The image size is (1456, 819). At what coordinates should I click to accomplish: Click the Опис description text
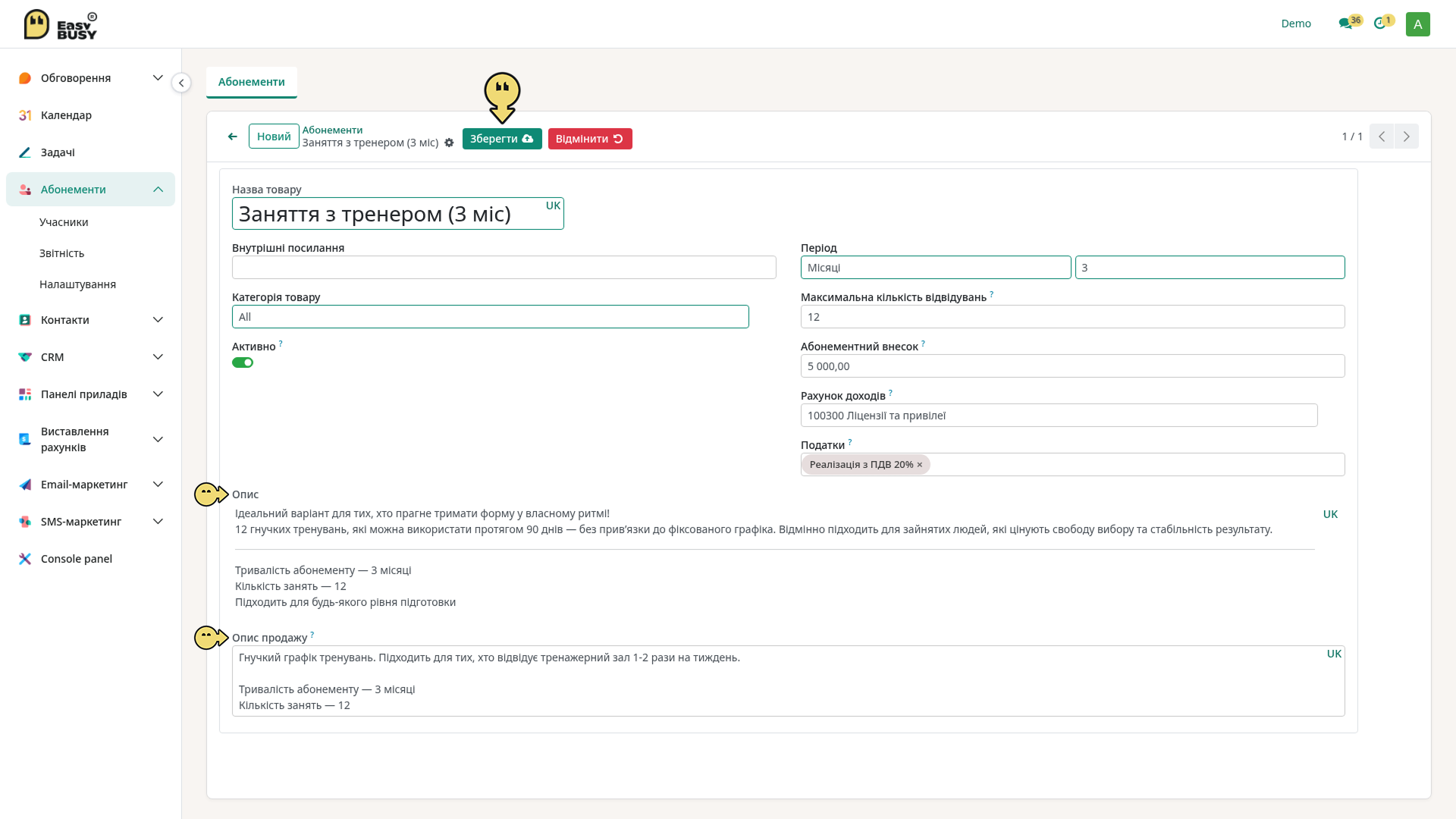[773, 557]
